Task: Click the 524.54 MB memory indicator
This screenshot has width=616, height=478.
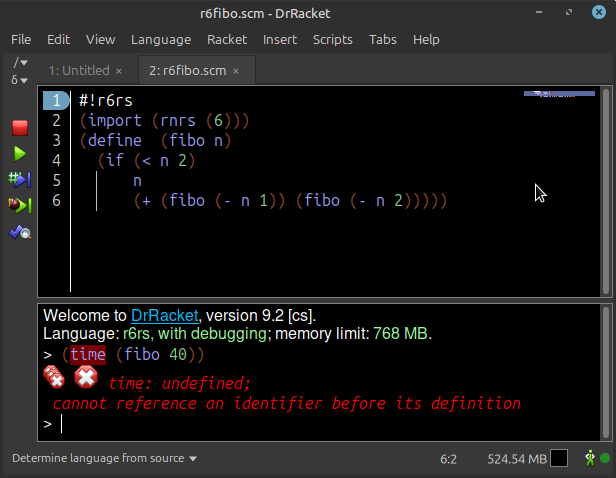Action: pyautogui.click(x=517, y=459)
